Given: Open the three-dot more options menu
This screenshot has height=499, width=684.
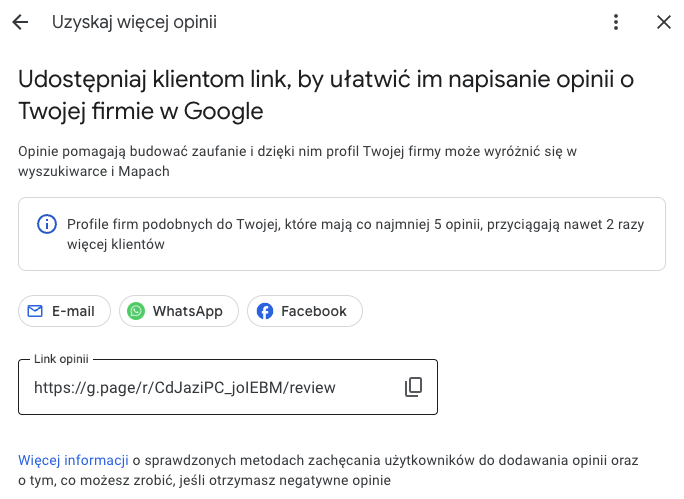Looking at the screenshot, I should (x=616, y=22).
